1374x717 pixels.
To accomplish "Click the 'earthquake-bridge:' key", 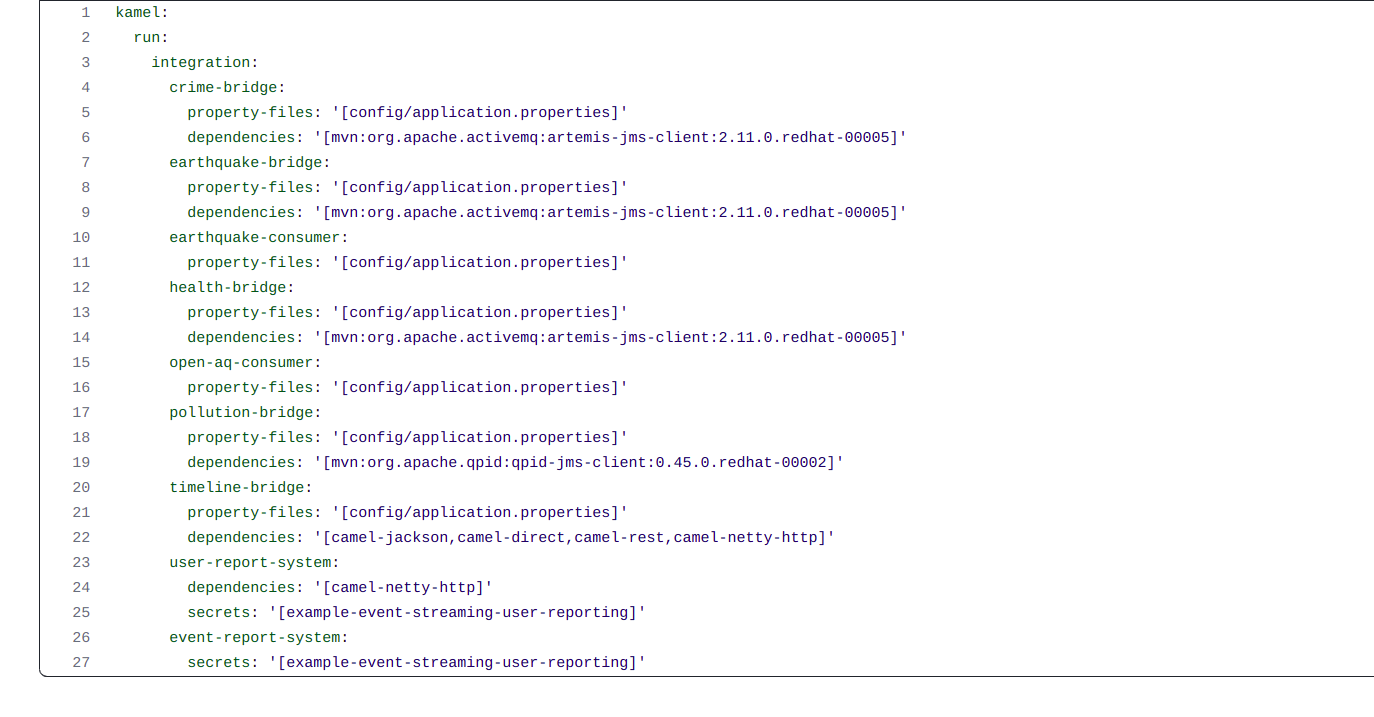I will [250, 162].
